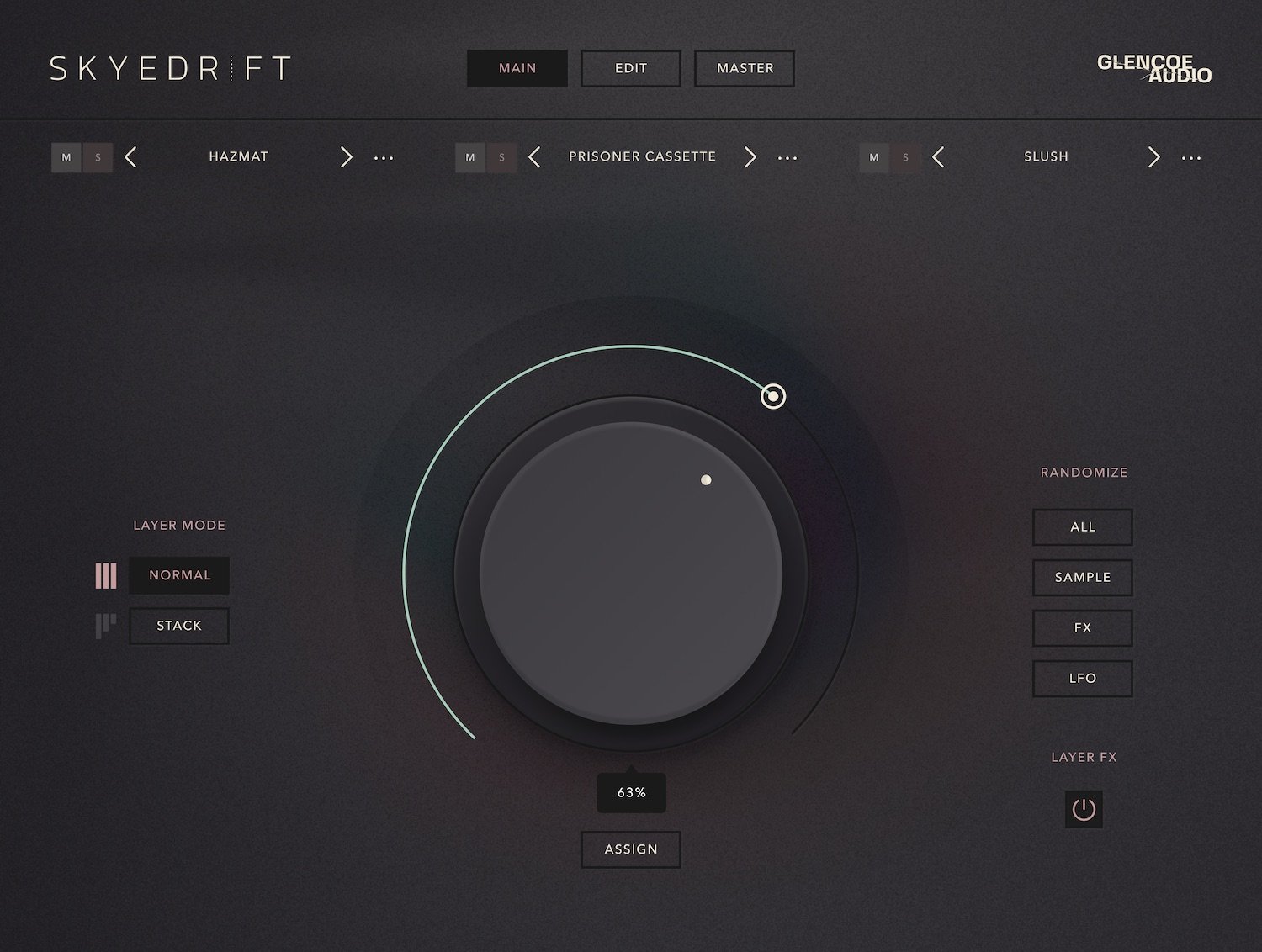The image size is (1262, 952).
Task: Solo the Prisoner Cassette layer
Action: tap(502, 157)
